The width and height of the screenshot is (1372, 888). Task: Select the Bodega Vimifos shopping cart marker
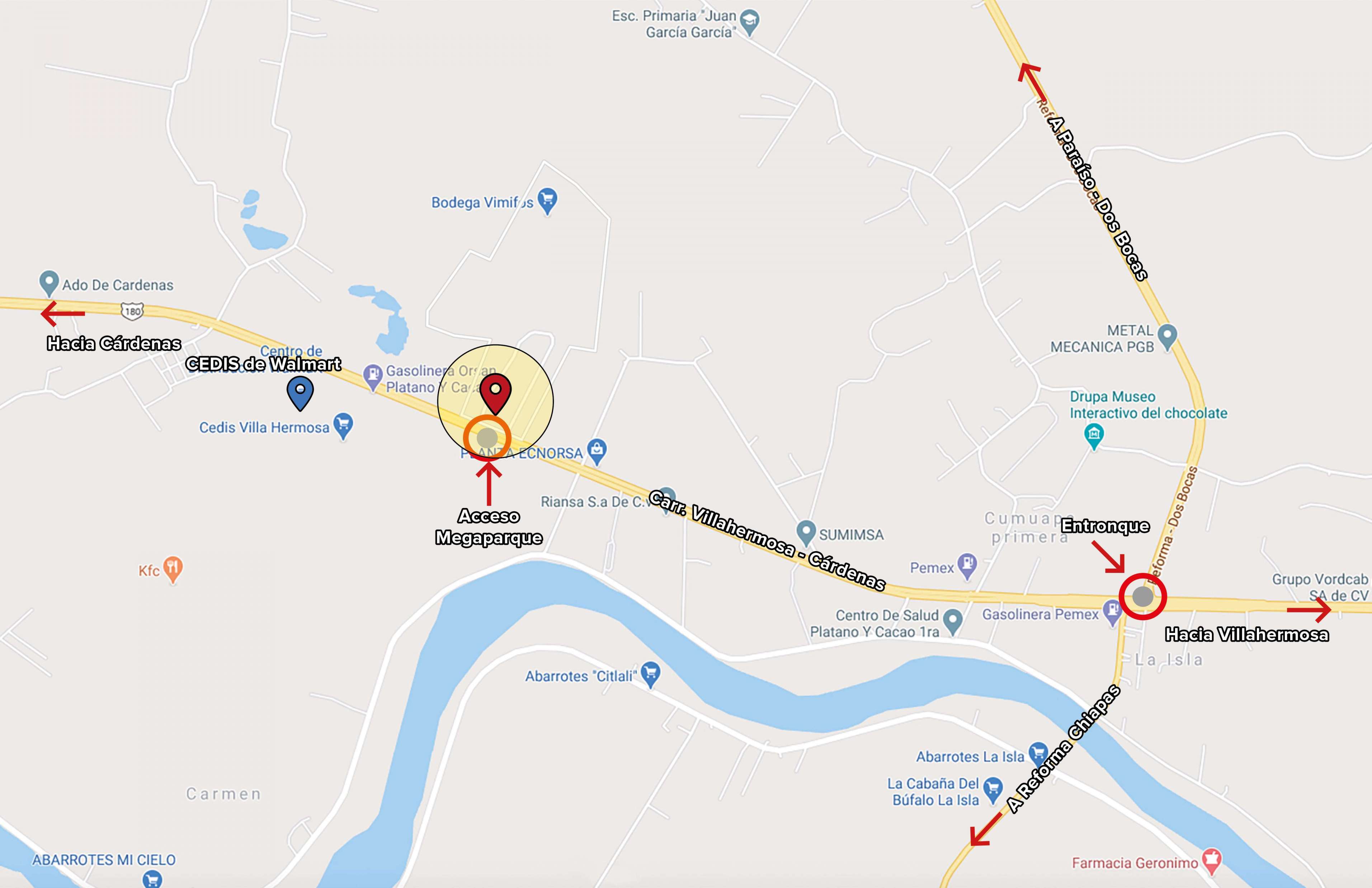(547, 201)
